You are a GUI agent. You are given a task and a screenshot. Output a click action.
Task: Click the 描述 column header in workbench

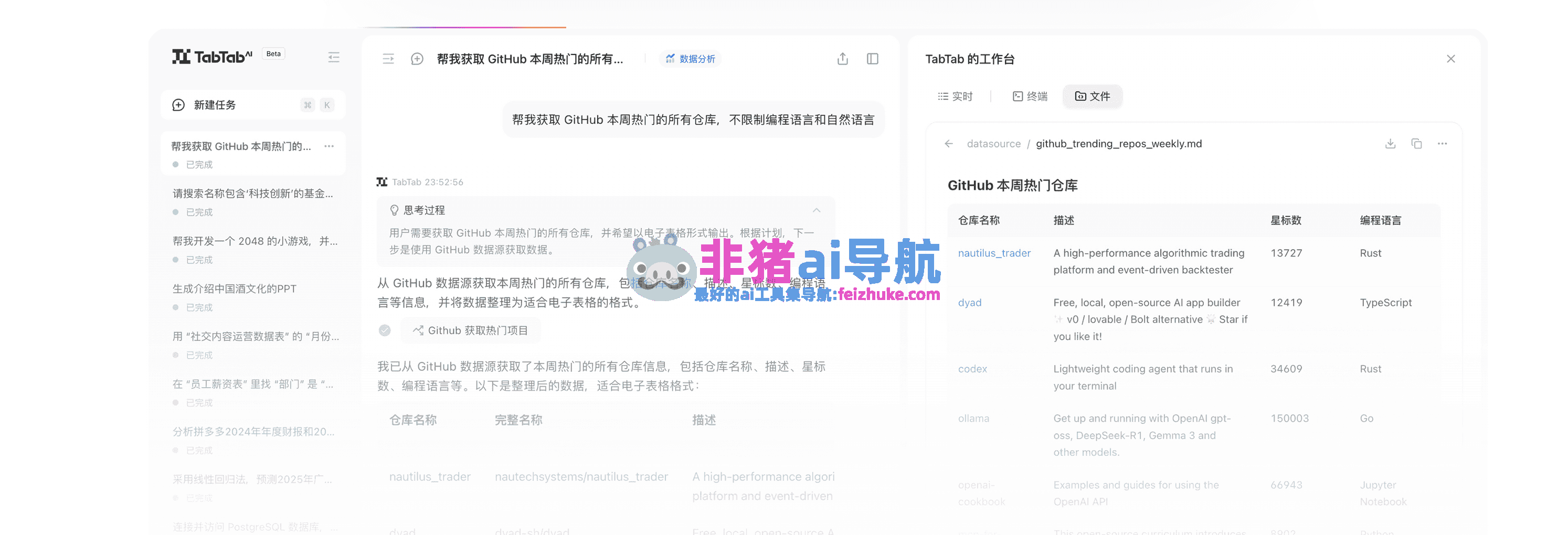1064,220
